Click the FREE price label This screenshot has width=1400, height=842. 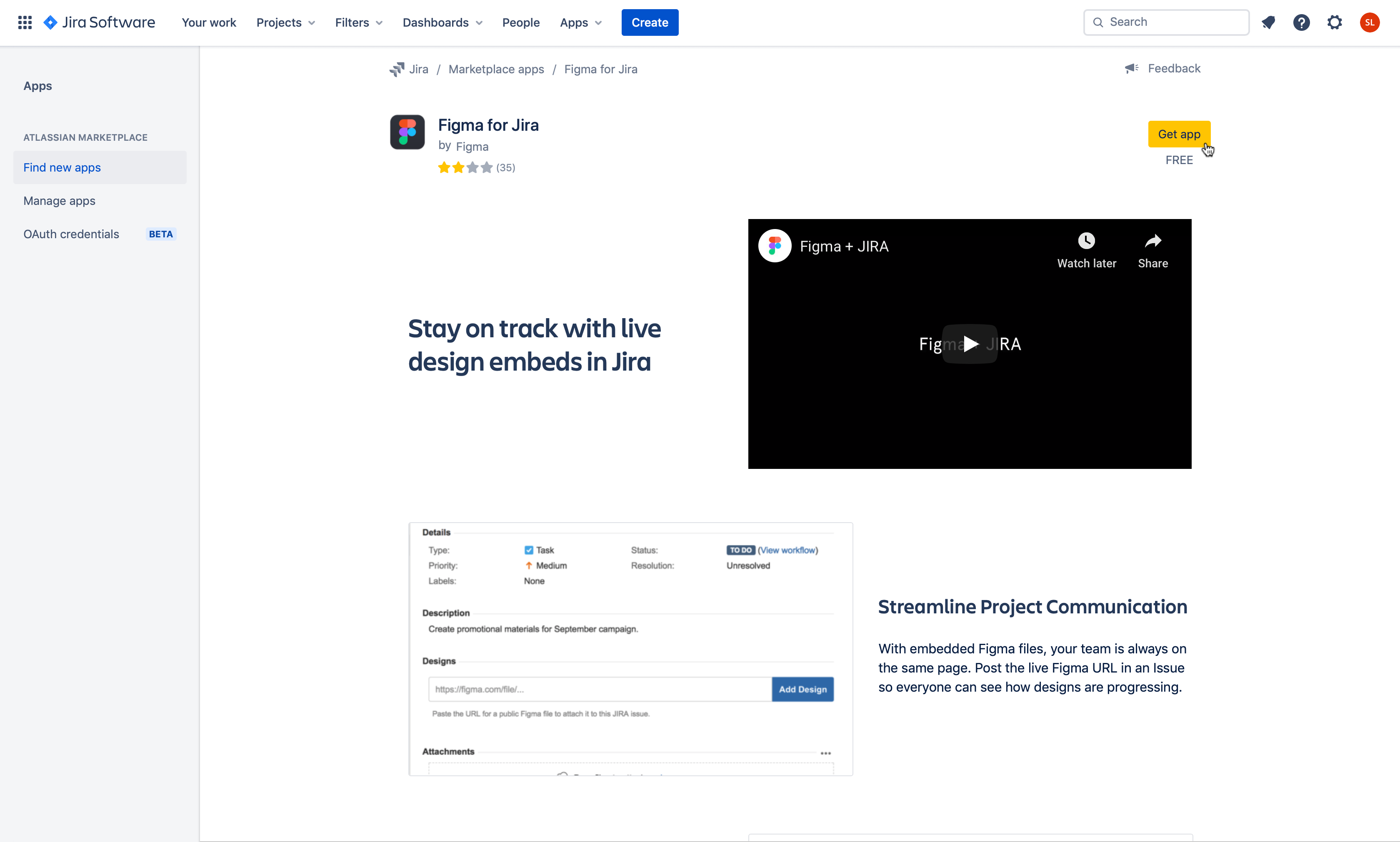(1179, 160)
